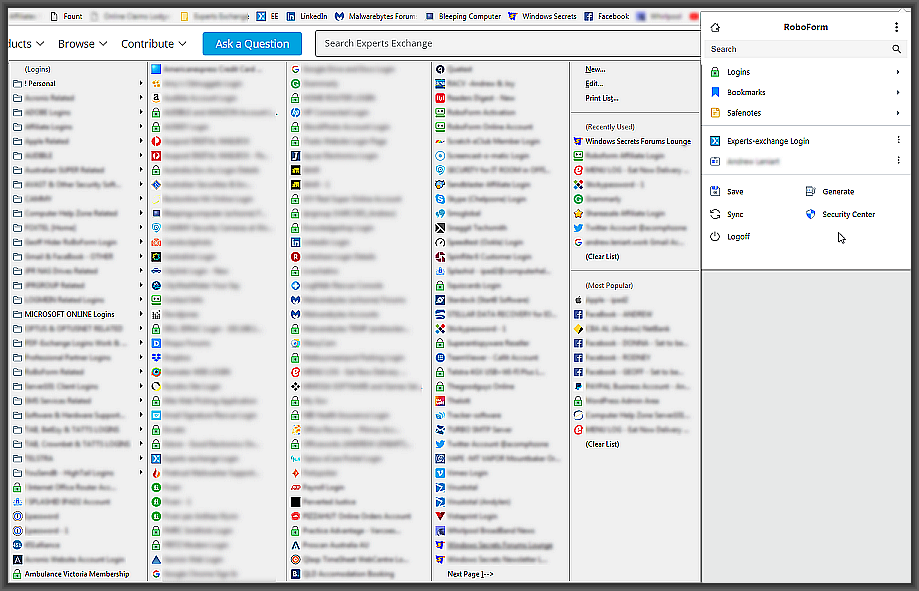Go to the RoboForm home icon
The image size is (919, 591).
[715, 28]
